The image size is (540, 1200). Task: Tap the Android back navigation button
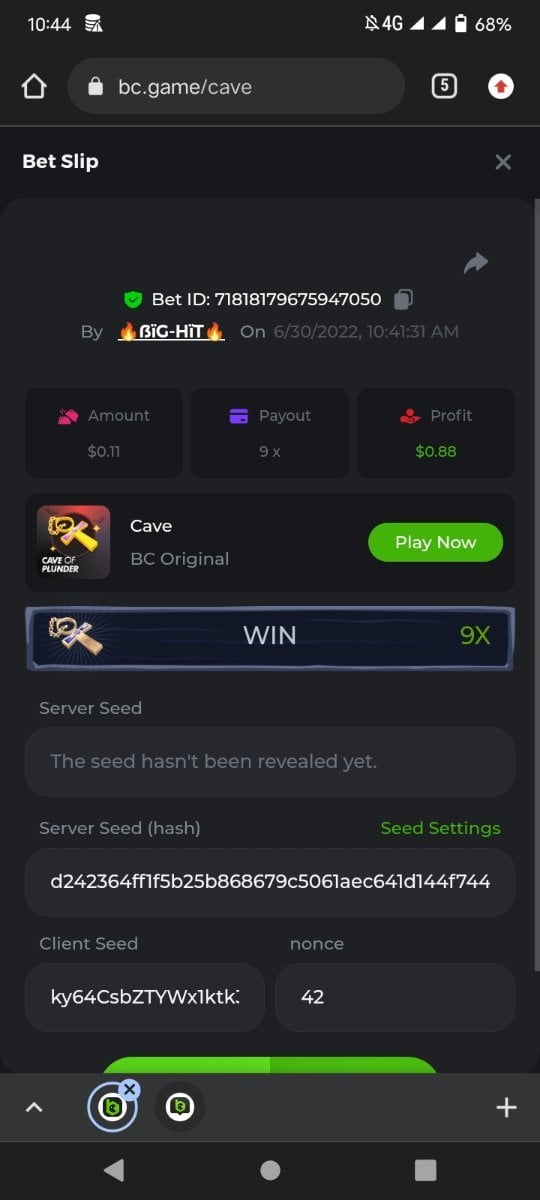[x=114, y=1170]
